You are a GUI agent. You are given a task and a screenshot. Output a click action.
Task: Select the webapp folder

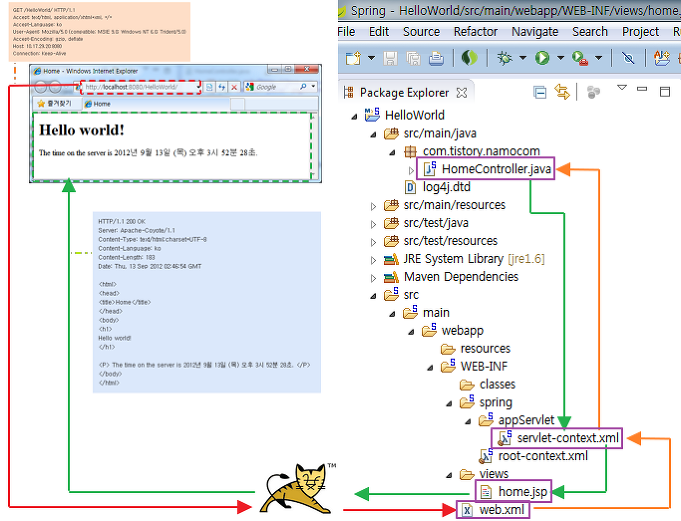[463, 330]
